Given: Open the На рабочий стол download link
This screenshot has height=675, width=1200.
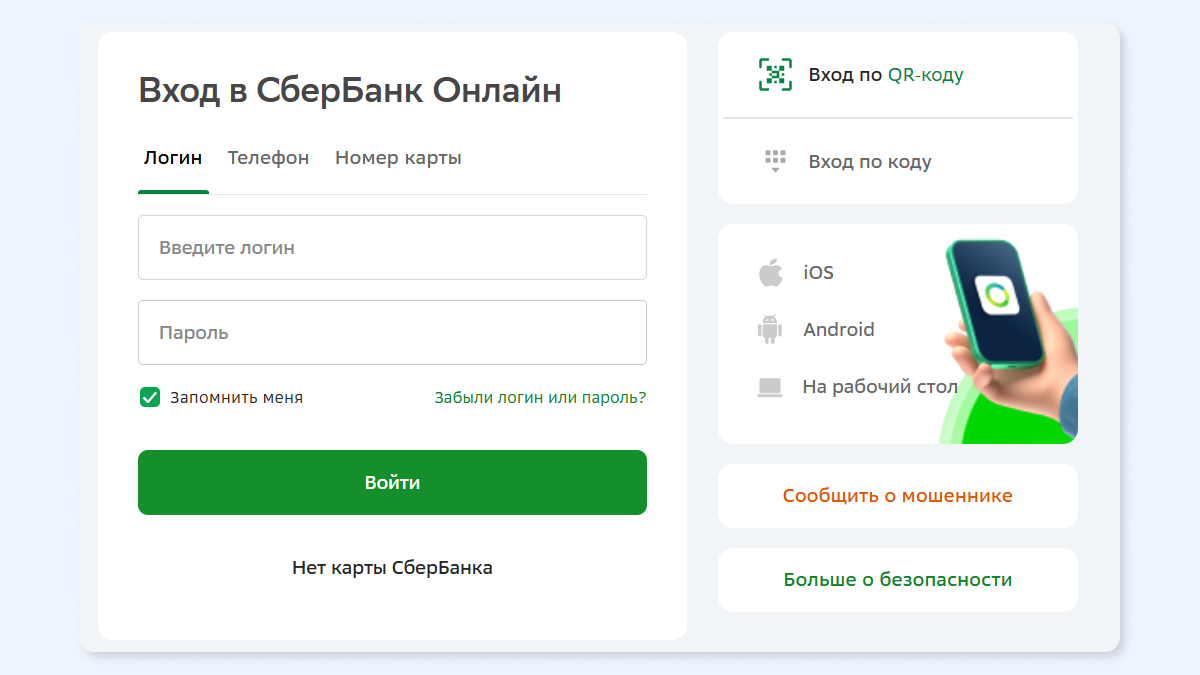Looking at the screenshot, I should pyautogui.click(x=880, y=387).
